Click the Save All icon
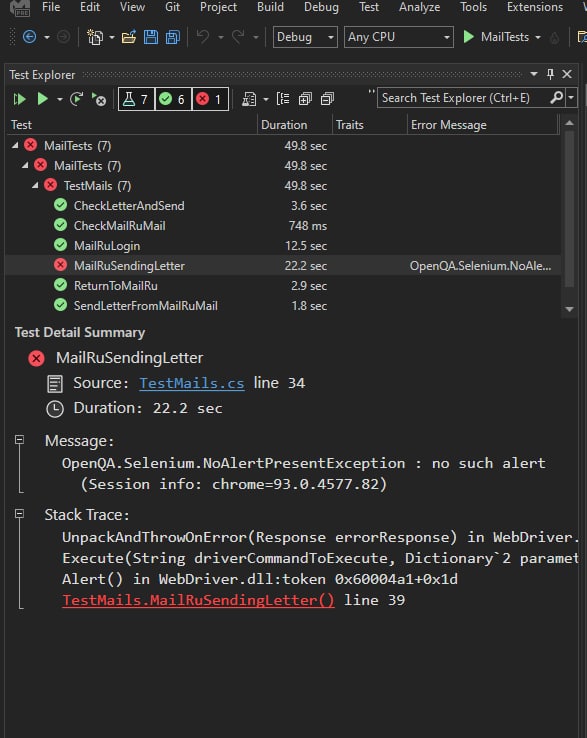587x738 pixels. click(x=173, y=37)
